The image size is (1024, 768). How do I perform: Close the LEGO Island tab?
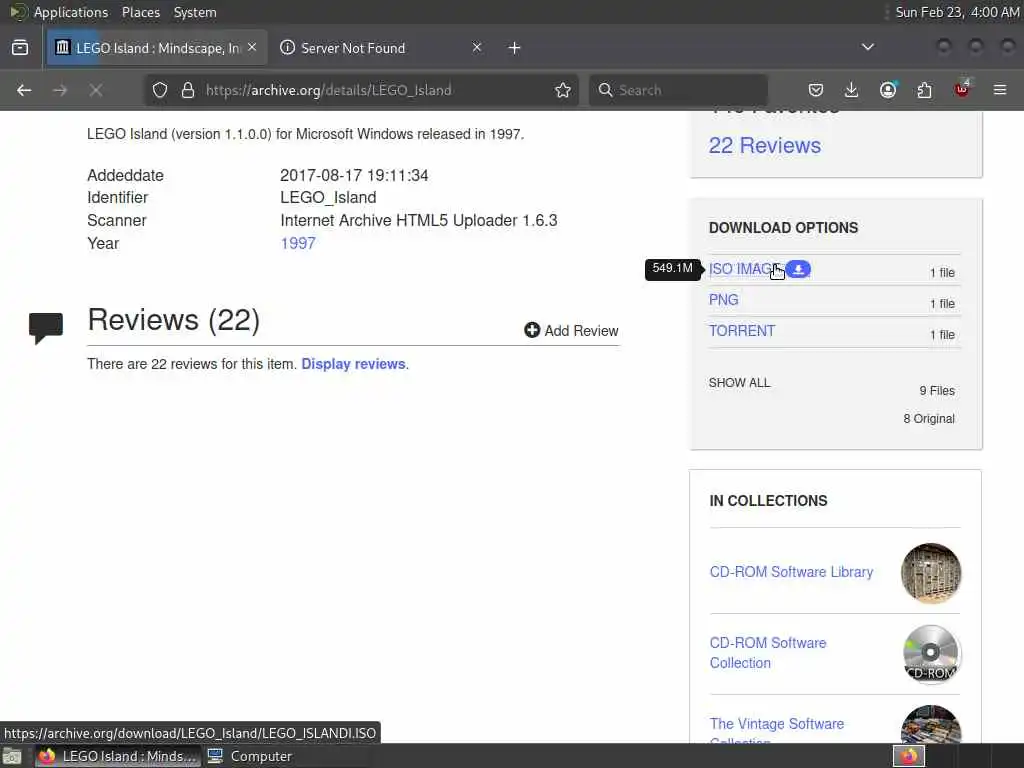(x=252, y=47)
